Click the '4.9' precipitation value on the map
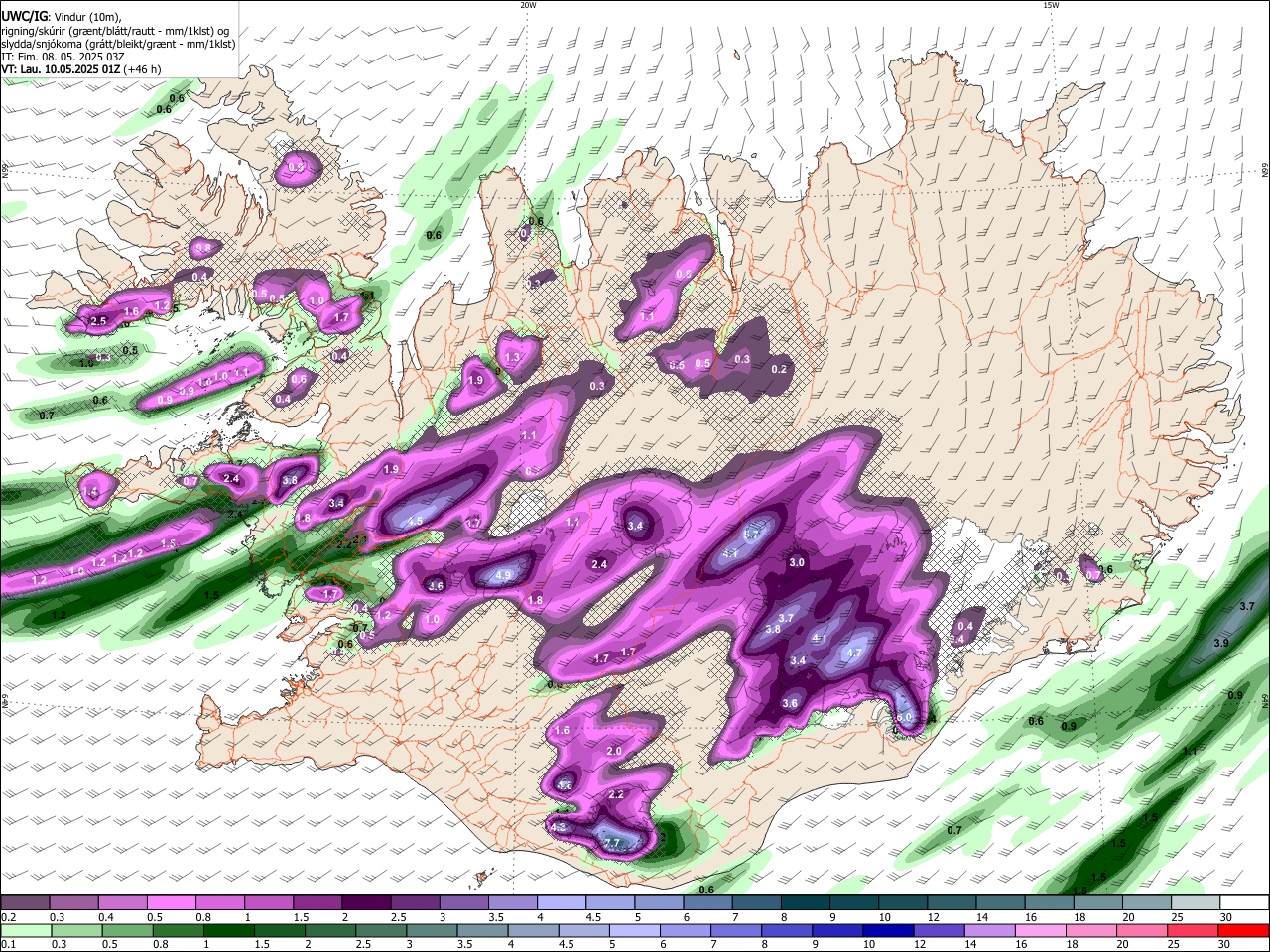Viewport: 1270px width, 952px height. coord(502,575)
